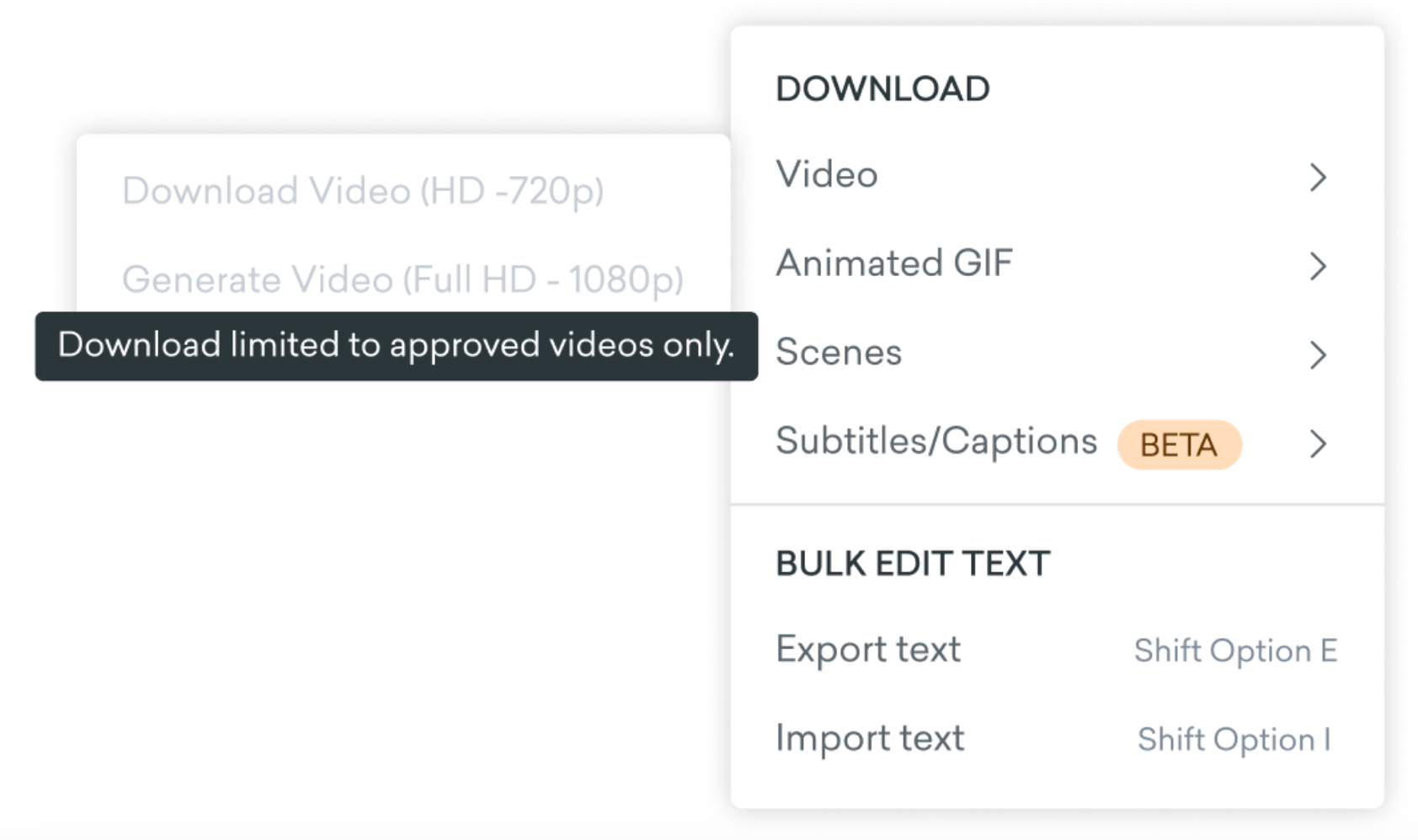Select the Video row in Download menu

826,174
